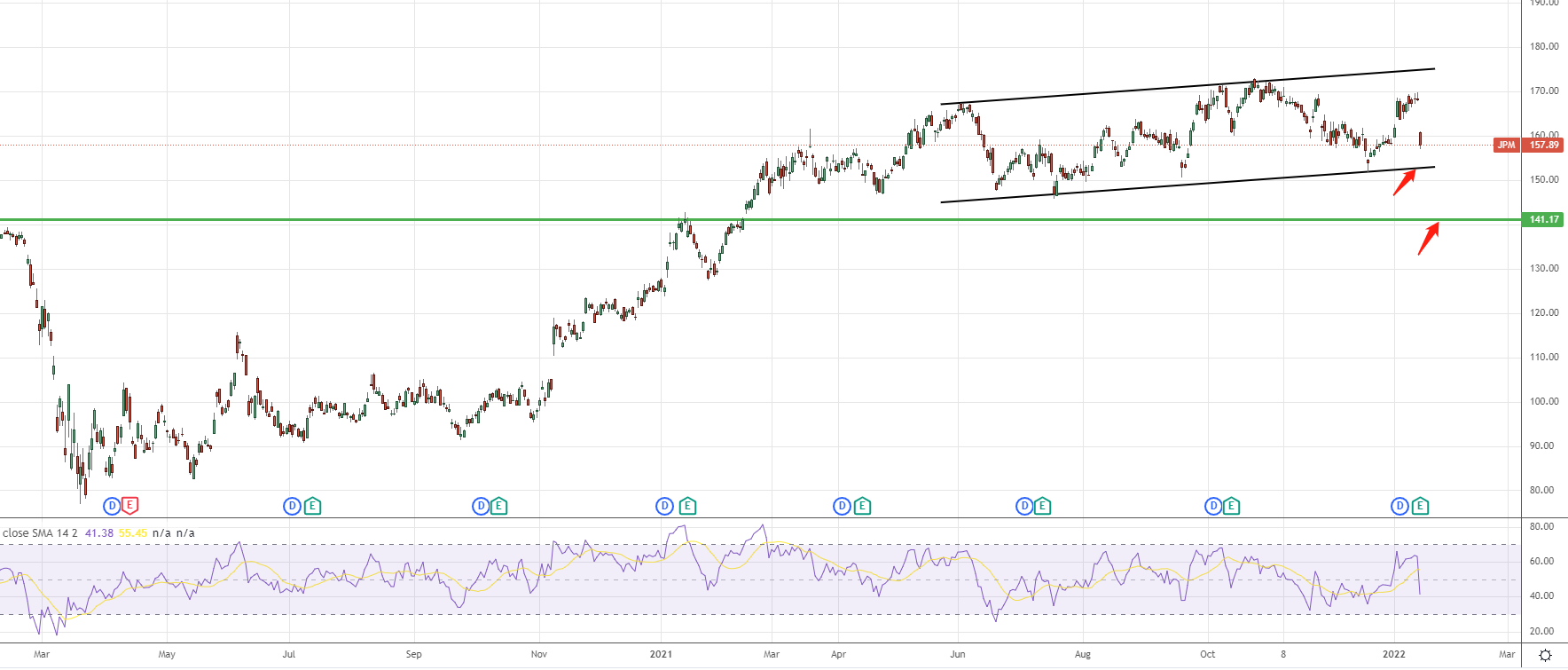The width and height of the screenshot is (1568, 670).
Task: Open chart settings gear icon
Action: click(1545, 655)
